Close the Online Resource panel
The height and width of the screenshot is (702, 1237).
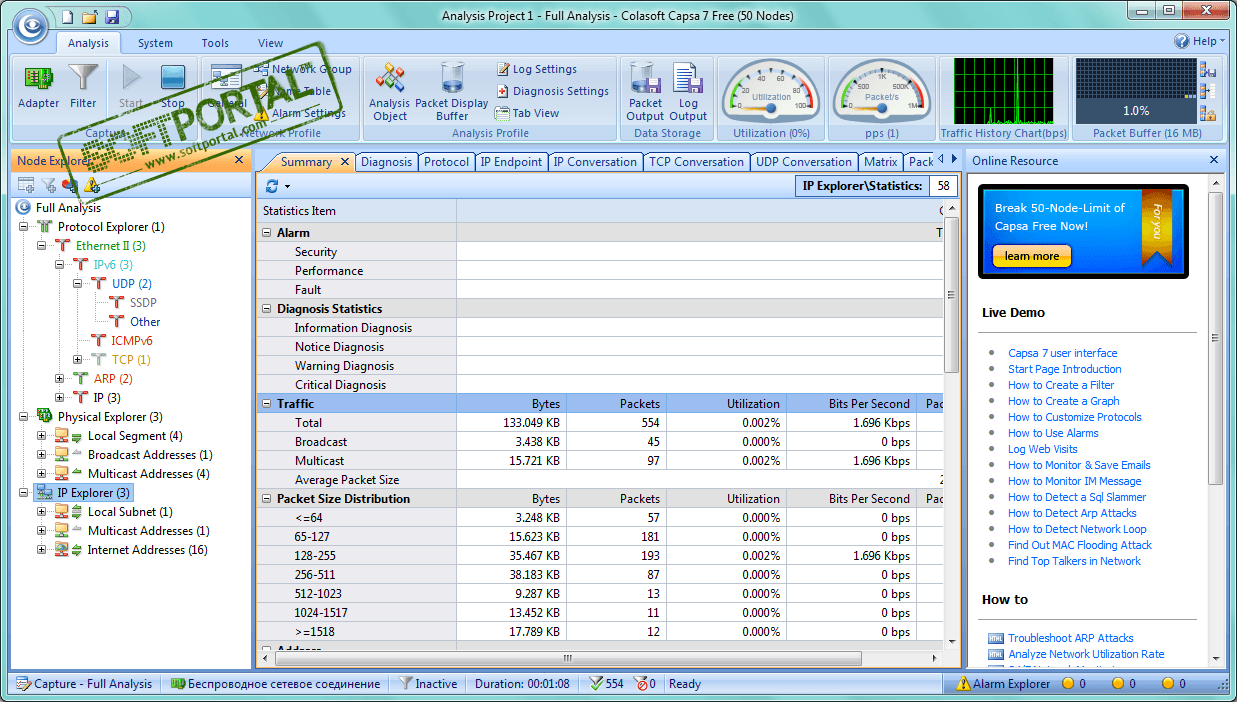pos(1214,160)
